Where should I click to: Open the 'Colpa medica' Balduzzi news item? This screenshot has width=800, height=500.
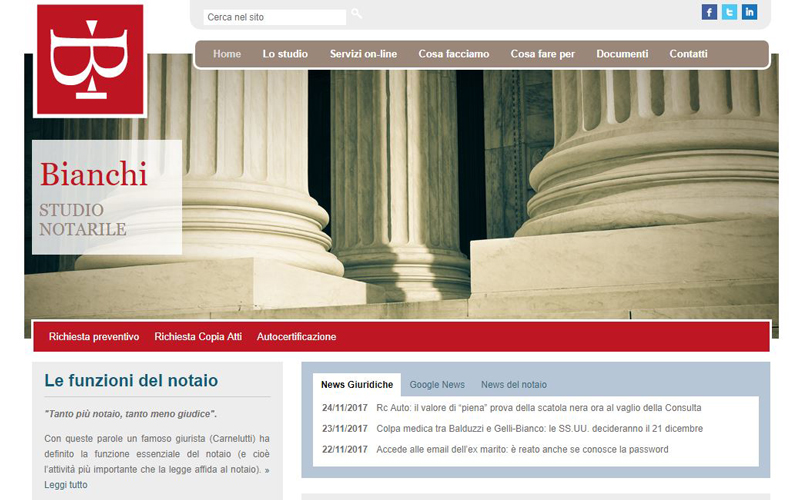[539, 429]
